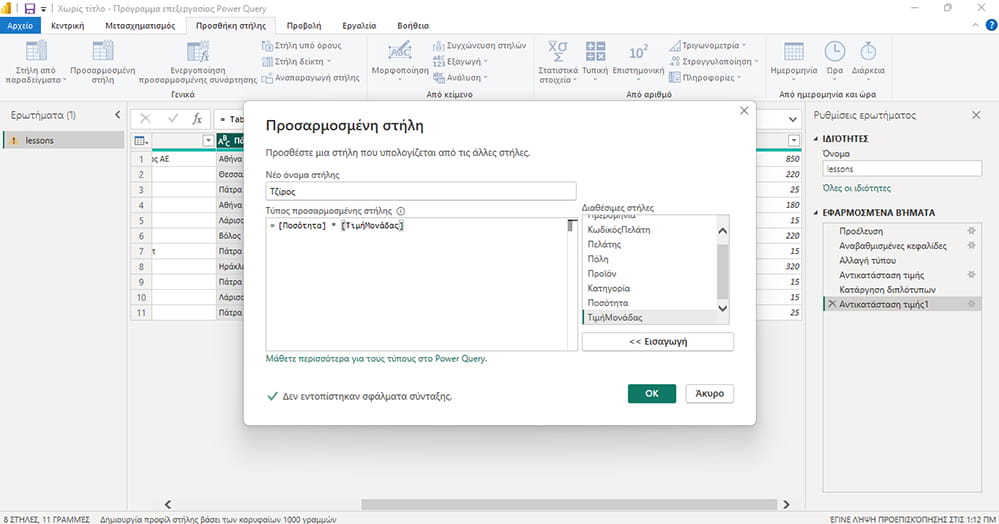Collapse the ribbon chevron
This screenshot has height=524, width=999.
[975, 25]
